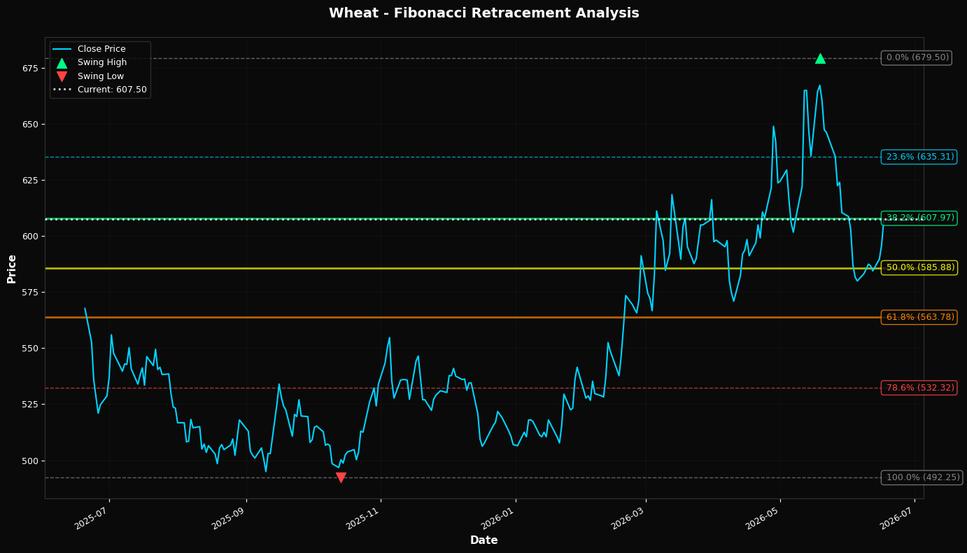Click the 600 price tick label

(x=30, y=237)
